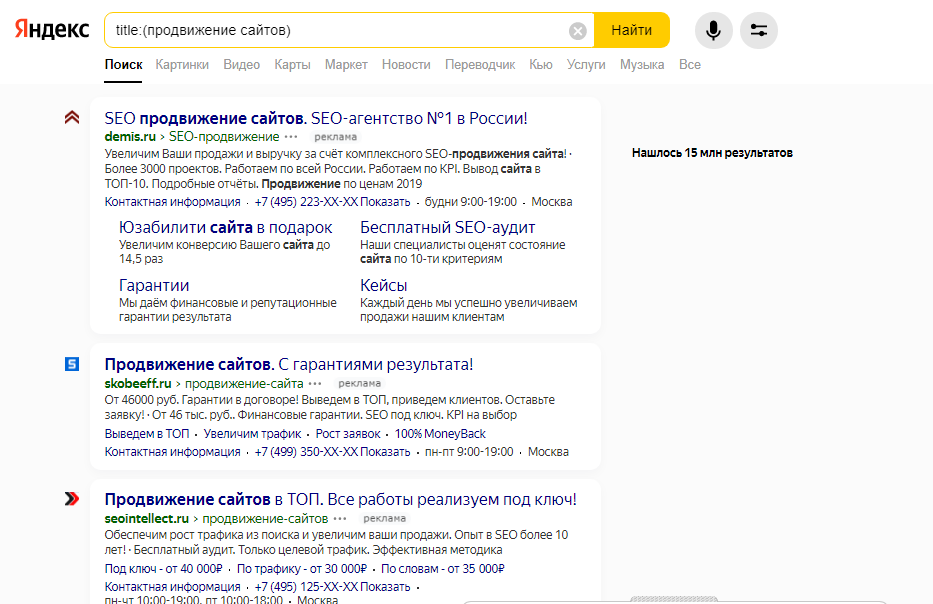Open the Кью tab
Viewport: 933px width, 604px height.
click(x=541, y=65)
